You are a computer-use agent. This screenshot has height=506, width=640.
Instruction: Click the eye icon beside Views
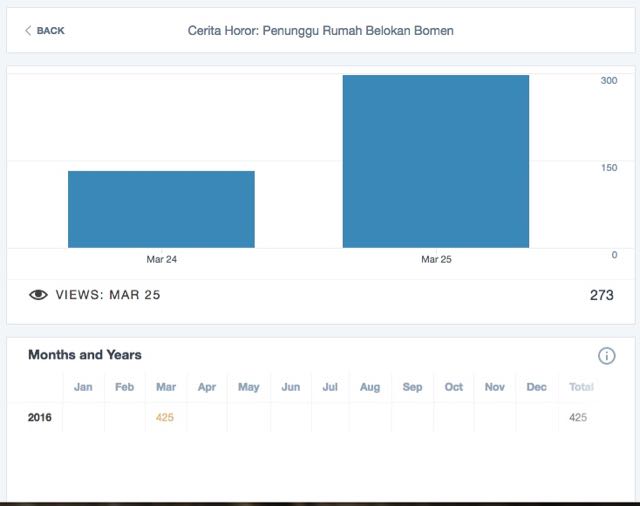(x=38, y=295)
